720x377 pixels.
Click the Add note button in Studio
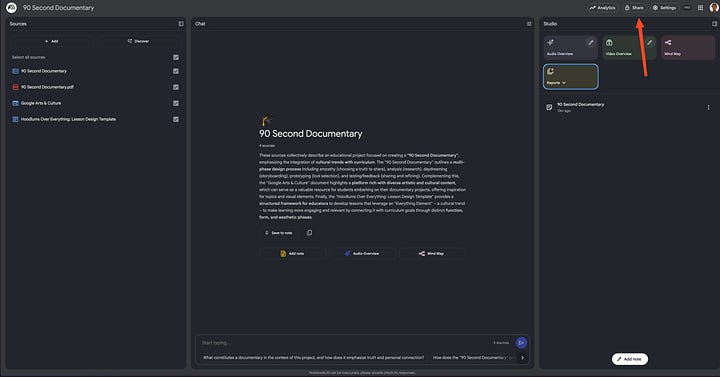[630, 359]
